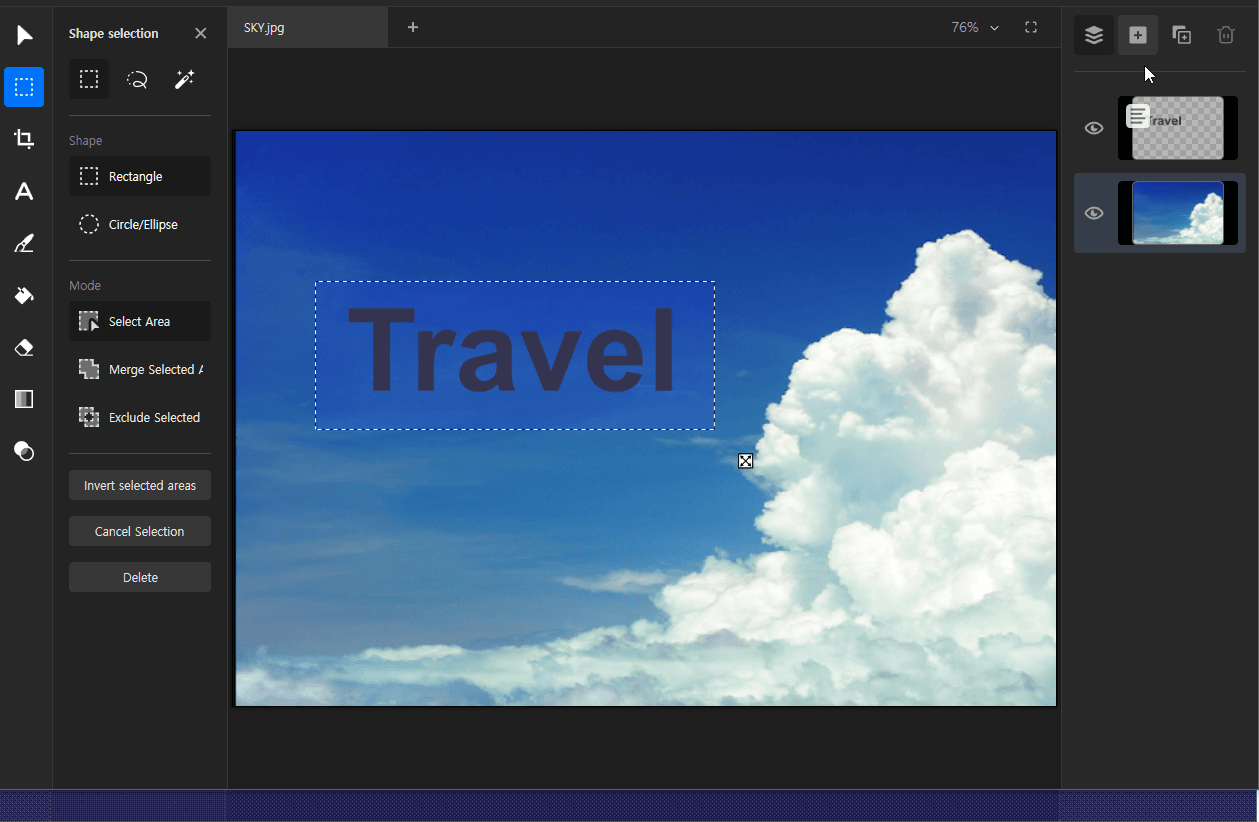Enable Merge Selected Area mode
The height and width of the screenshot is (822, 1259).
pyautogui.click(x=140, y=369)
